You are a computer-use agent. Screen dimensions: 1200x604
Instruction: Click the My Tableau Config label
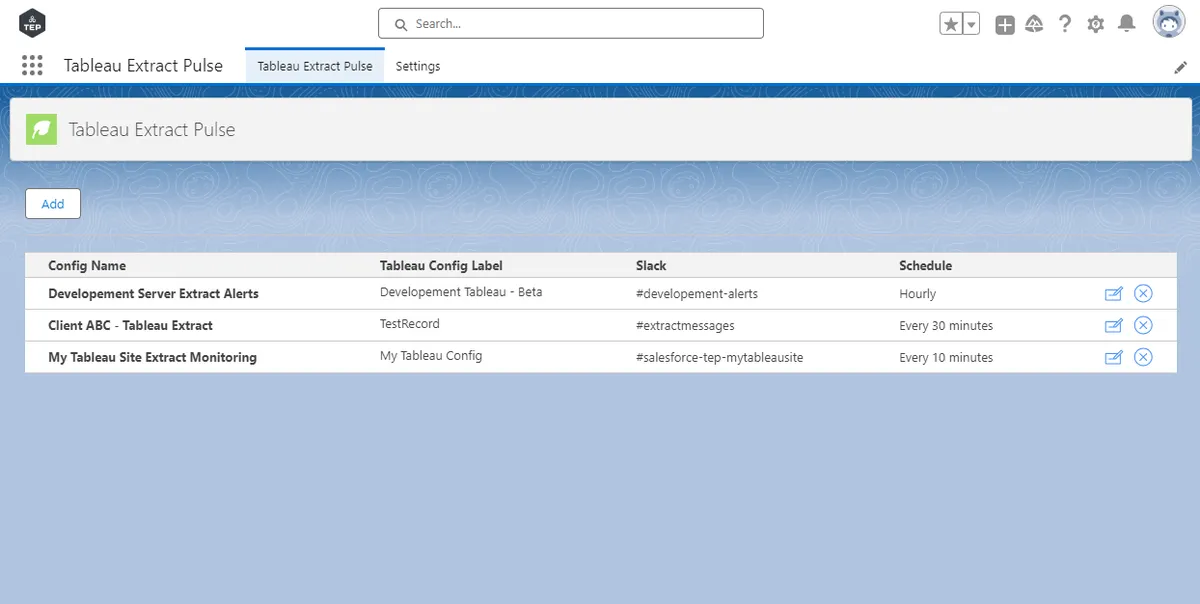[431, 356]
